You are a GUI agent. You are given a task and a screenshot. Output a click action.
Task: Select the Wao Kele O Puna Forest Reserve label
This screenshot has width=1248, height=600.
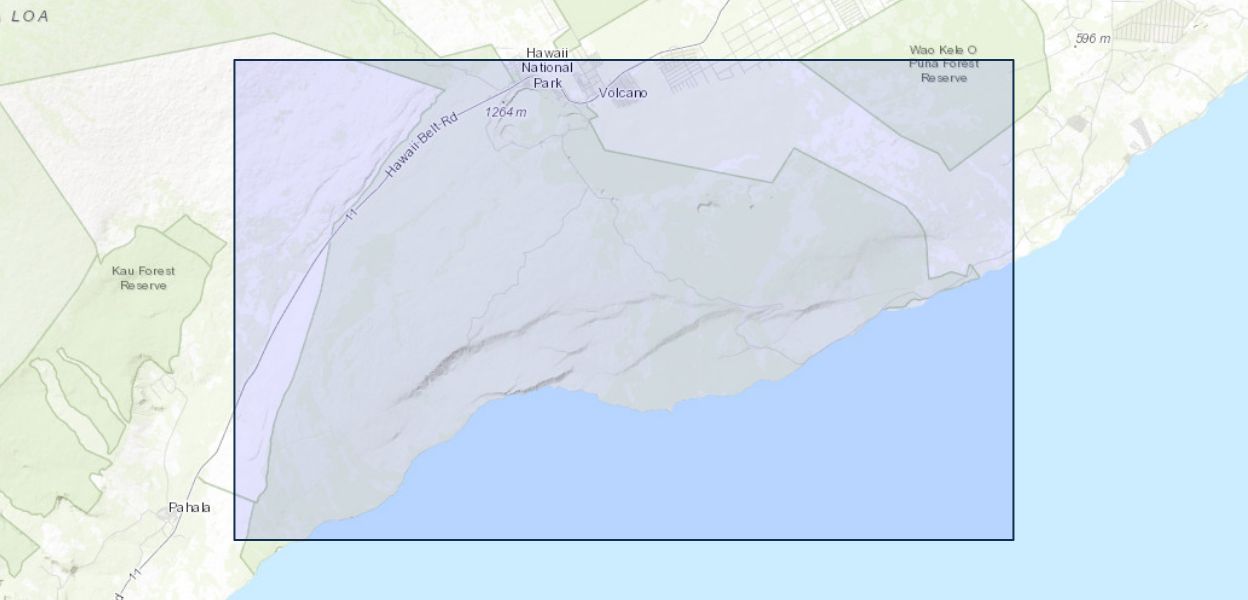[943, 63]
